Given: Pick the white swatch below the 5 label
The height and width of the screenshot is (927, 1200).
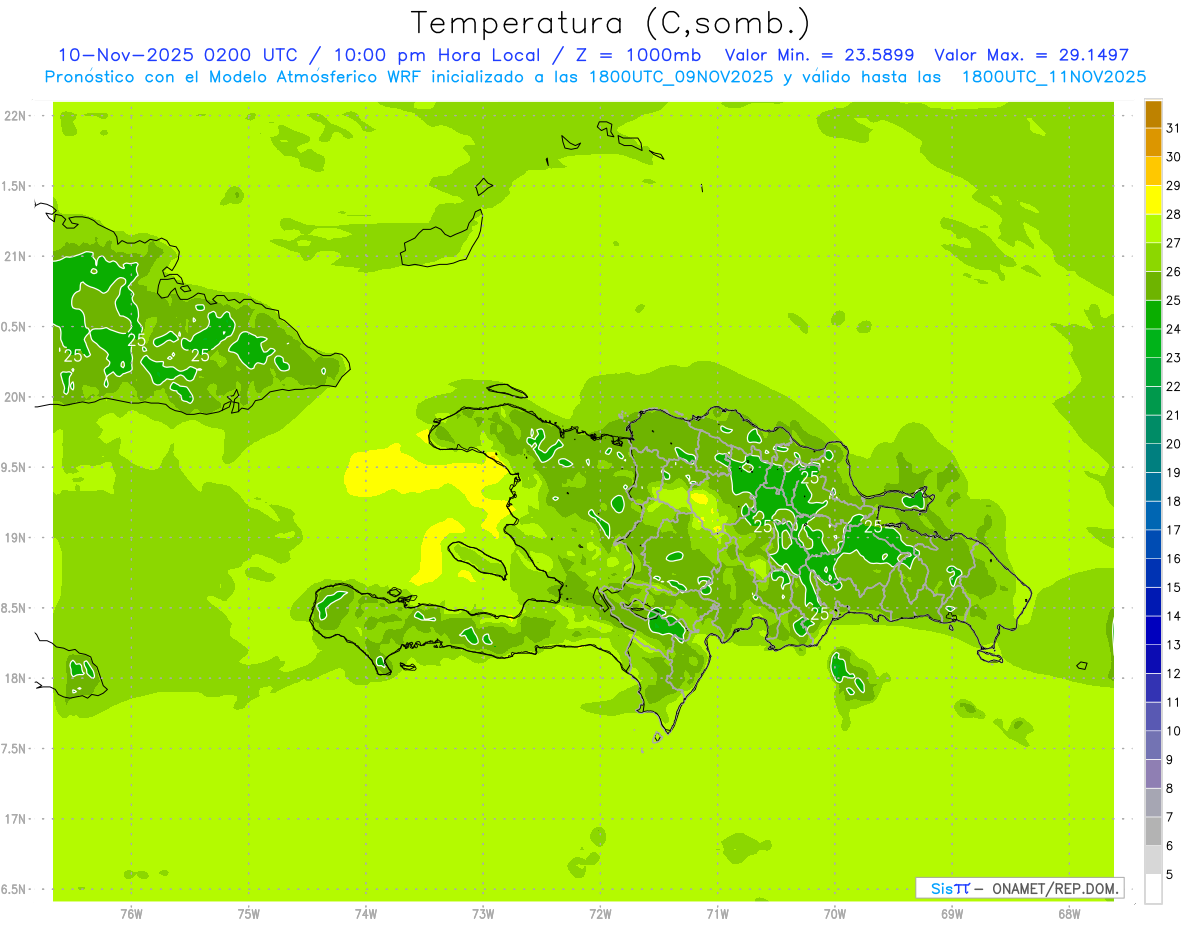Looking at the screenshot, I should (1153, 888).
